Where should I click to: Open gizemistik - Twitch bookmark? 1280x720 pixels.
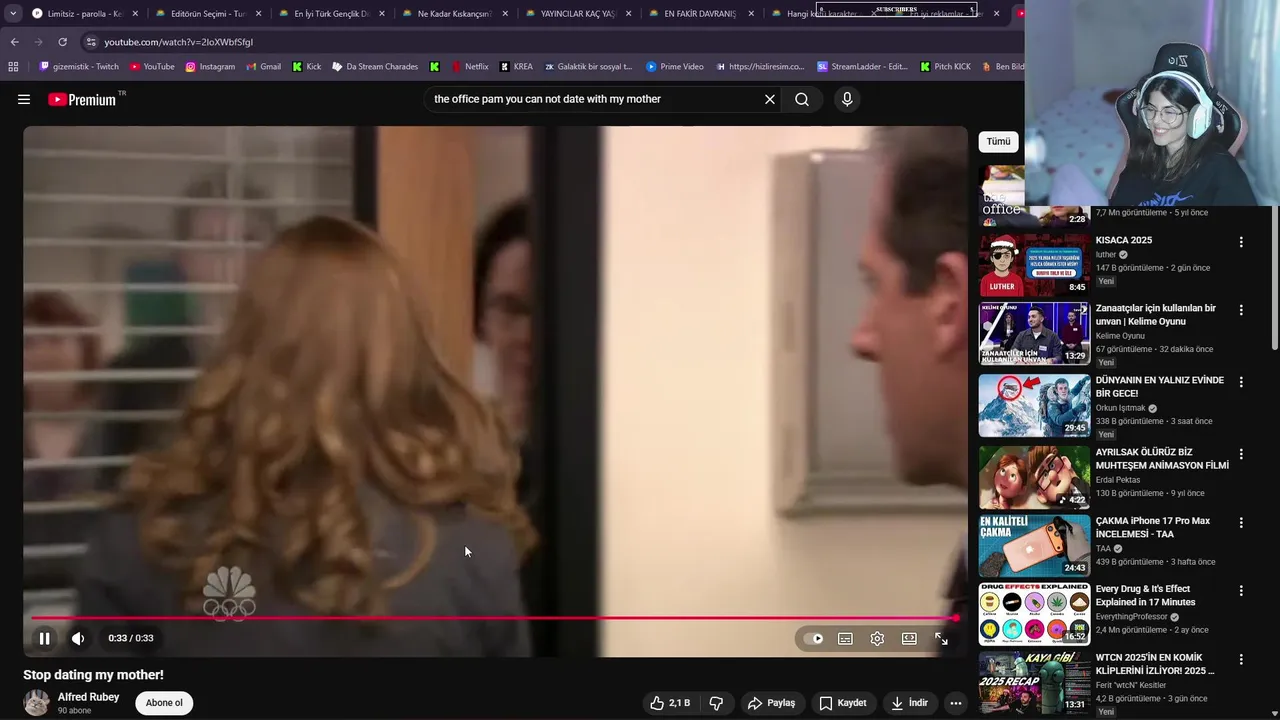[x=78, y=67]
